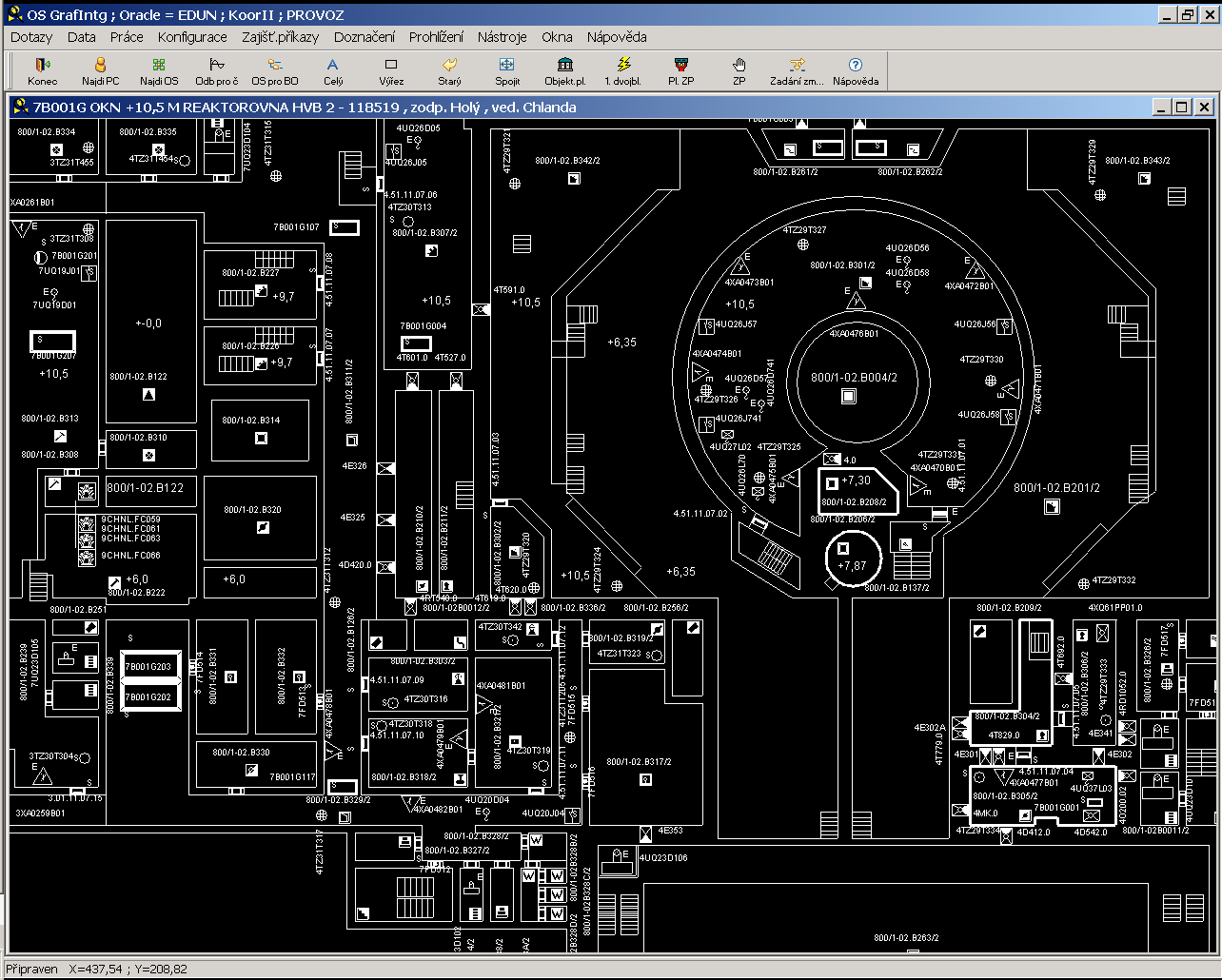This screenshot has height=980, width=1222.
Task: Open the Data menu
Action: coord(82,37)
